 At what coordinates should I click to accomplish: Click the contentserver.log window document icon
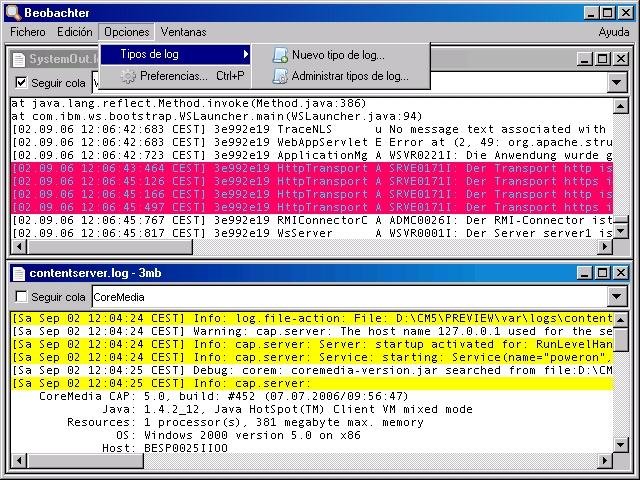tap(19, 273)
